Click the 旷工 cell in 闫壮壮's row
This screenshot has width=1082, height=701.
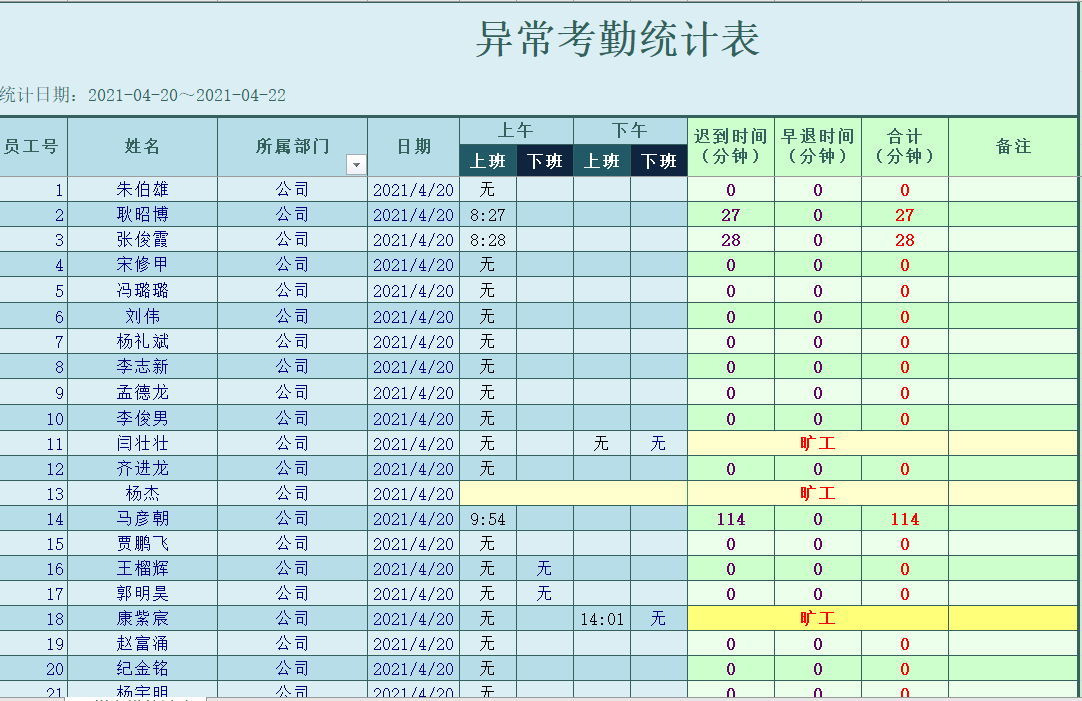tap(818, 444)
